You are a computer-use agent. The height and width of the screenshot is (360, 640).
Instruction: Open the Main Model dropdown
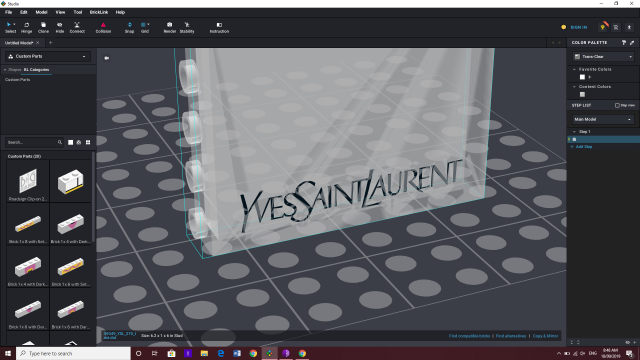coord(603,119)
